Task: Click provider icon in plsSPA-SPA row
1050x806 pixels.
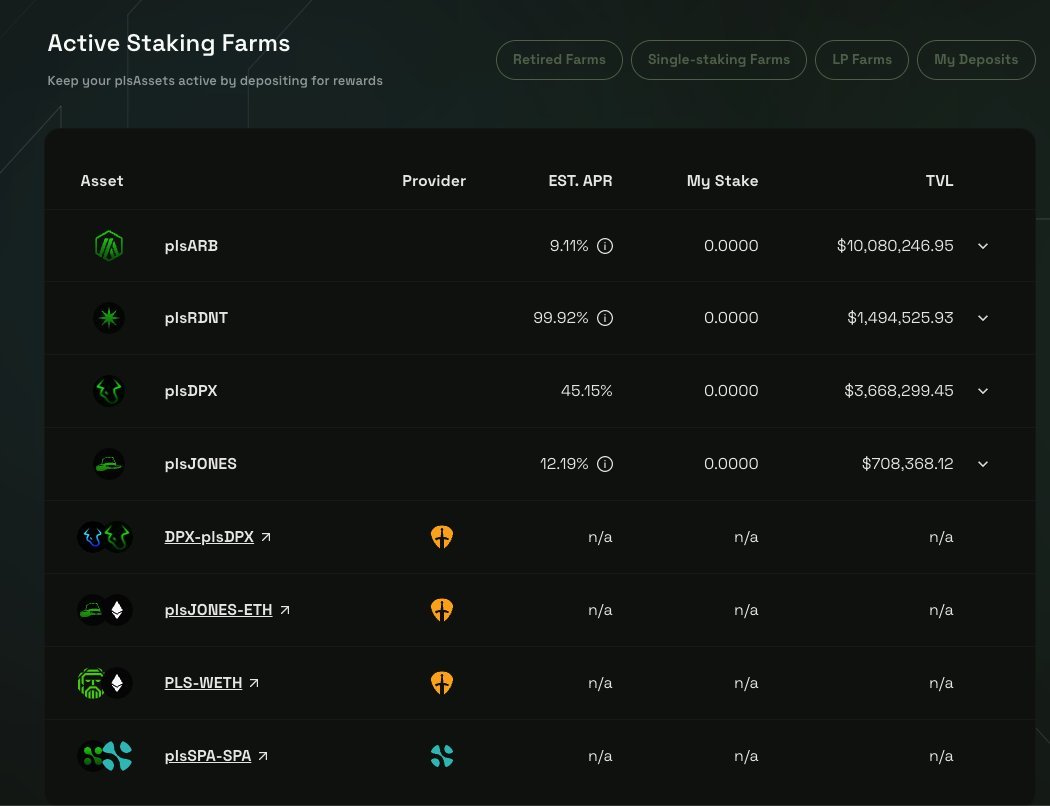Action: click(441, 756)
